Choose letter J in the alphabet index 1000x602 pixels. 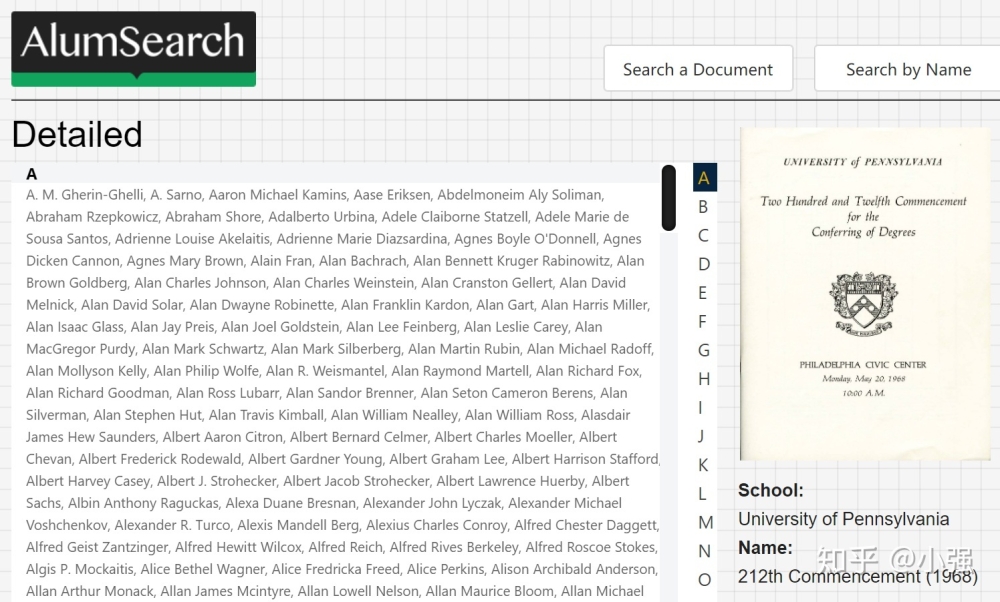(x=701, y=436)
